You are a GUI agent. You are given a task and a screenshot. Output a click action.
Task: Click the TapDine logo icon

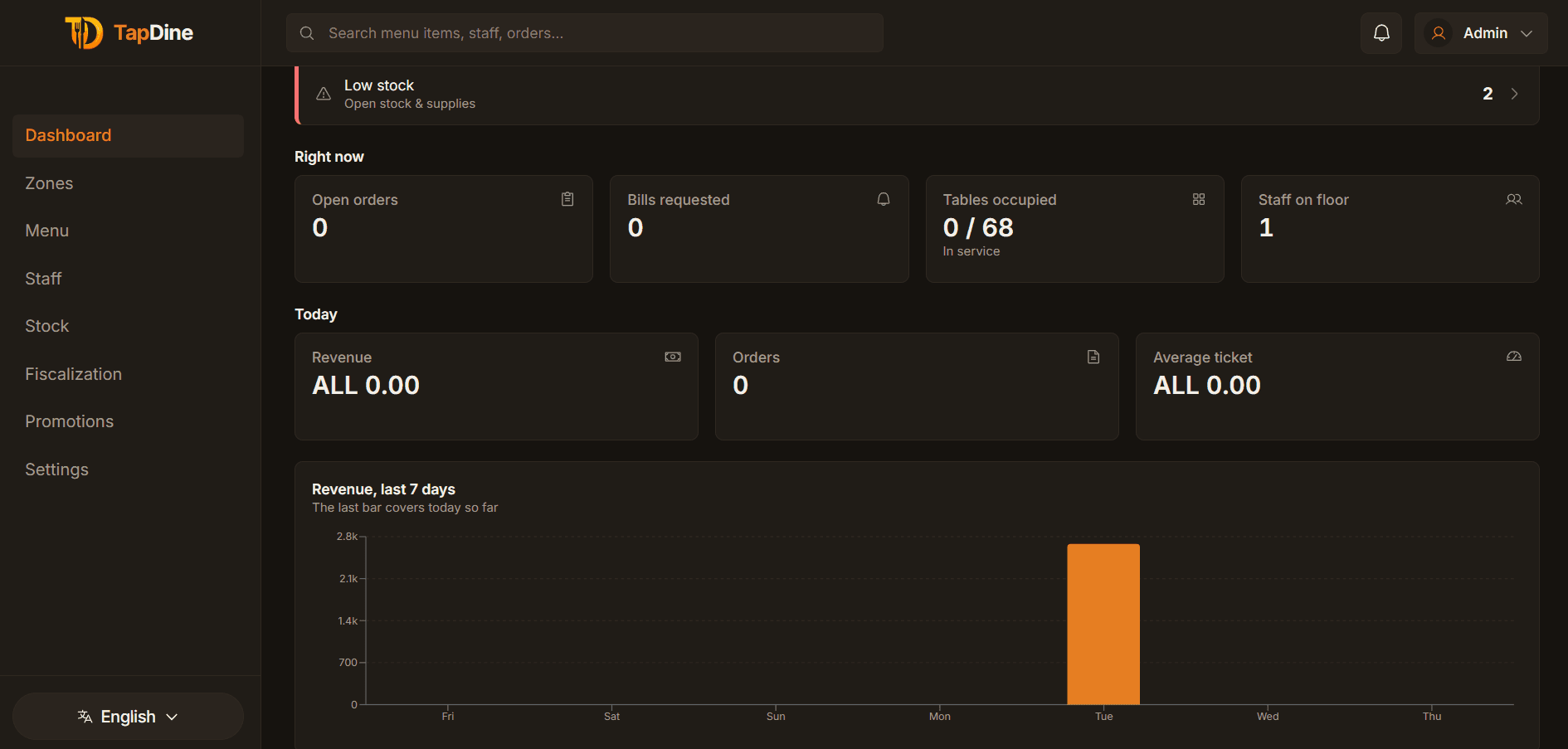[85, 33]
